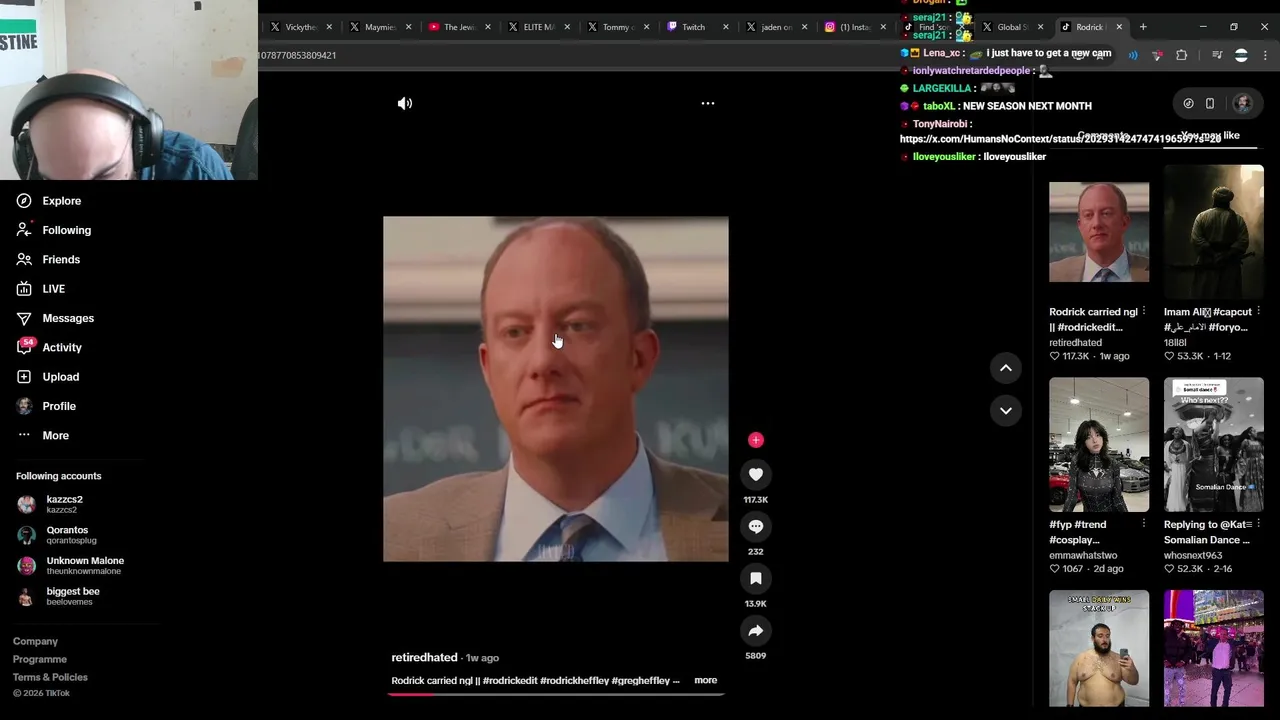The height and width of the screenshot is (720, 1280).
Task: Open emmawhatstwo cosplay video thumbnail
Action: [x=1099, y=444]
